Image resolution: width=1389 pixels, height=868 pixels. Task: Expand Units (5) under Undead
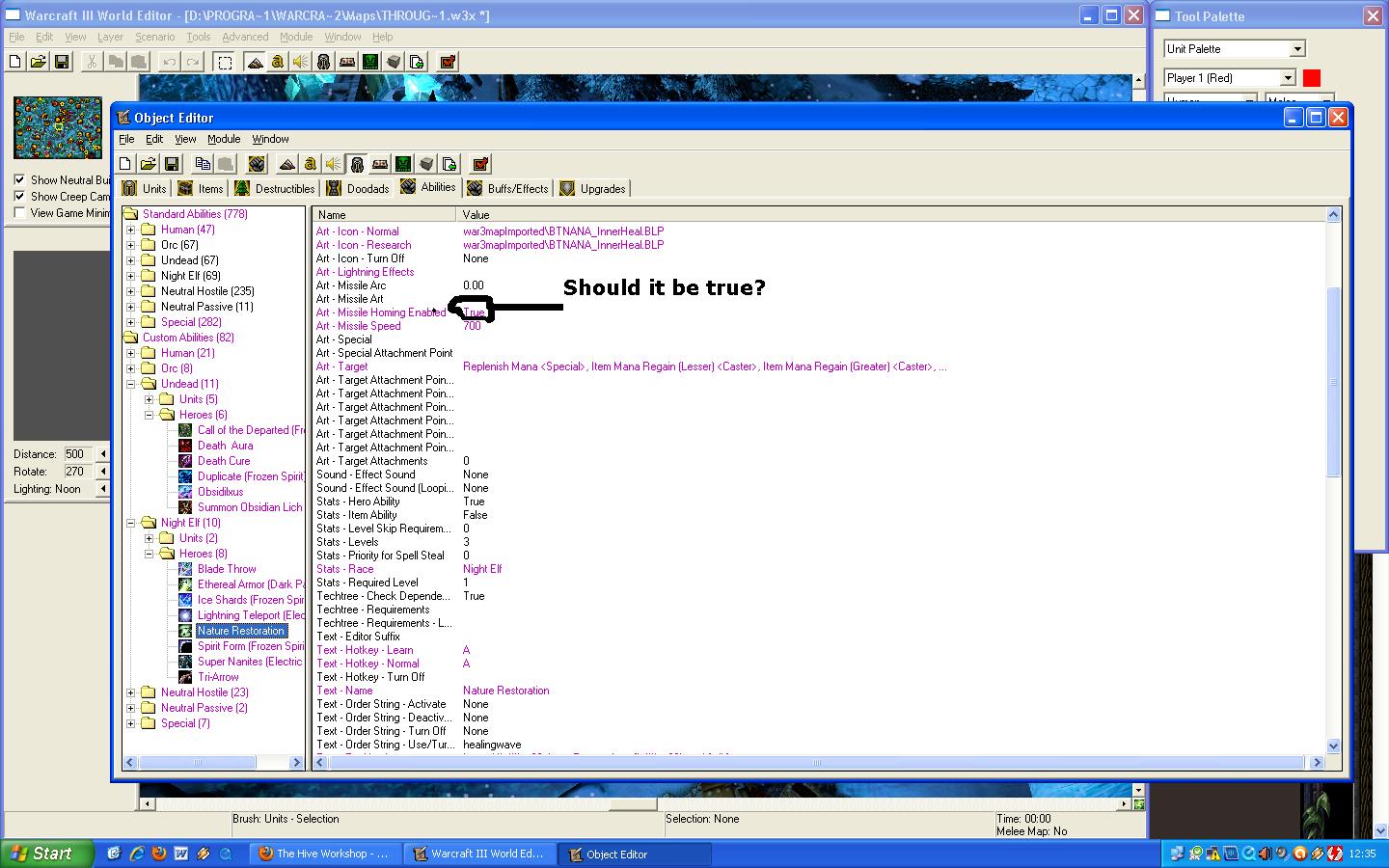[x=150, y=399]
